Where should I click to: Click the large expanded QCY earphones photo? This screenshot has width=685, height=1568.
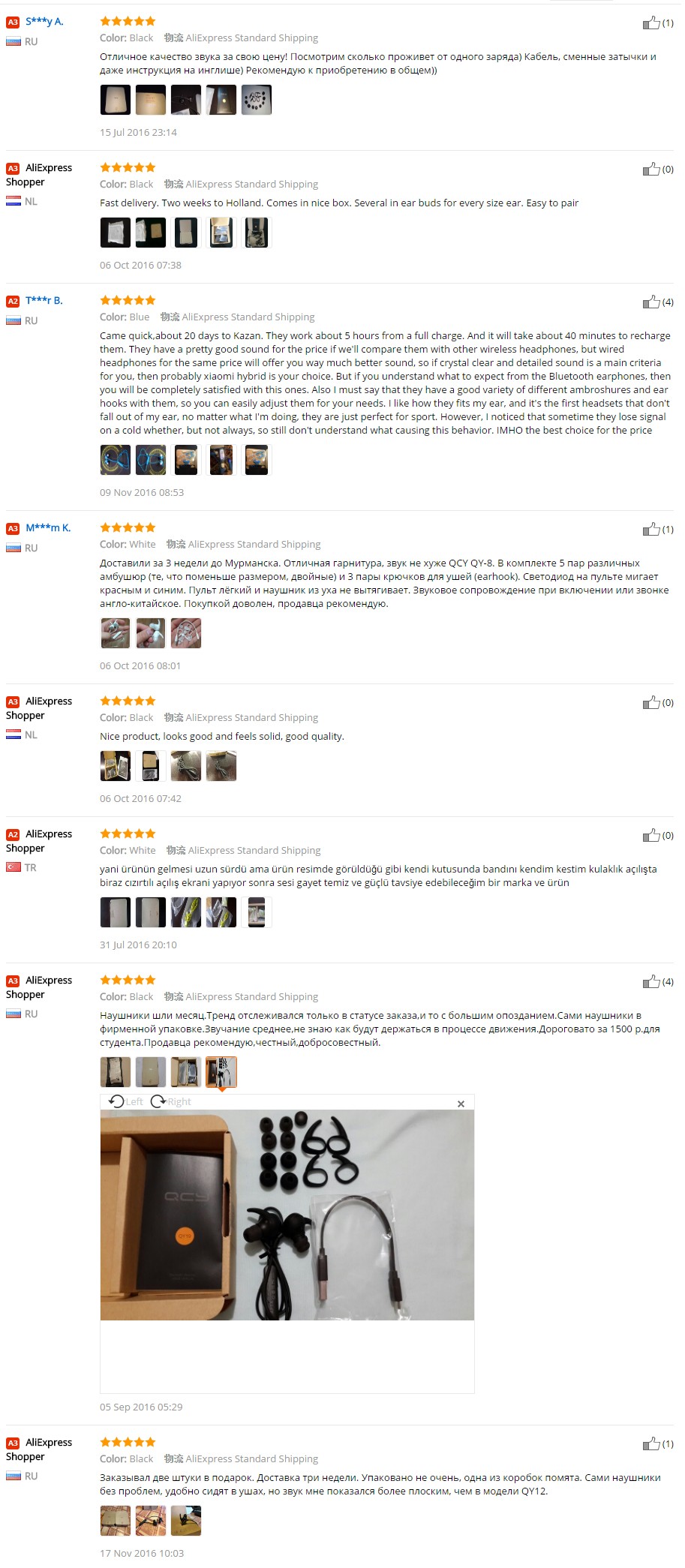pyautogui.click(x=287, y=1215)
